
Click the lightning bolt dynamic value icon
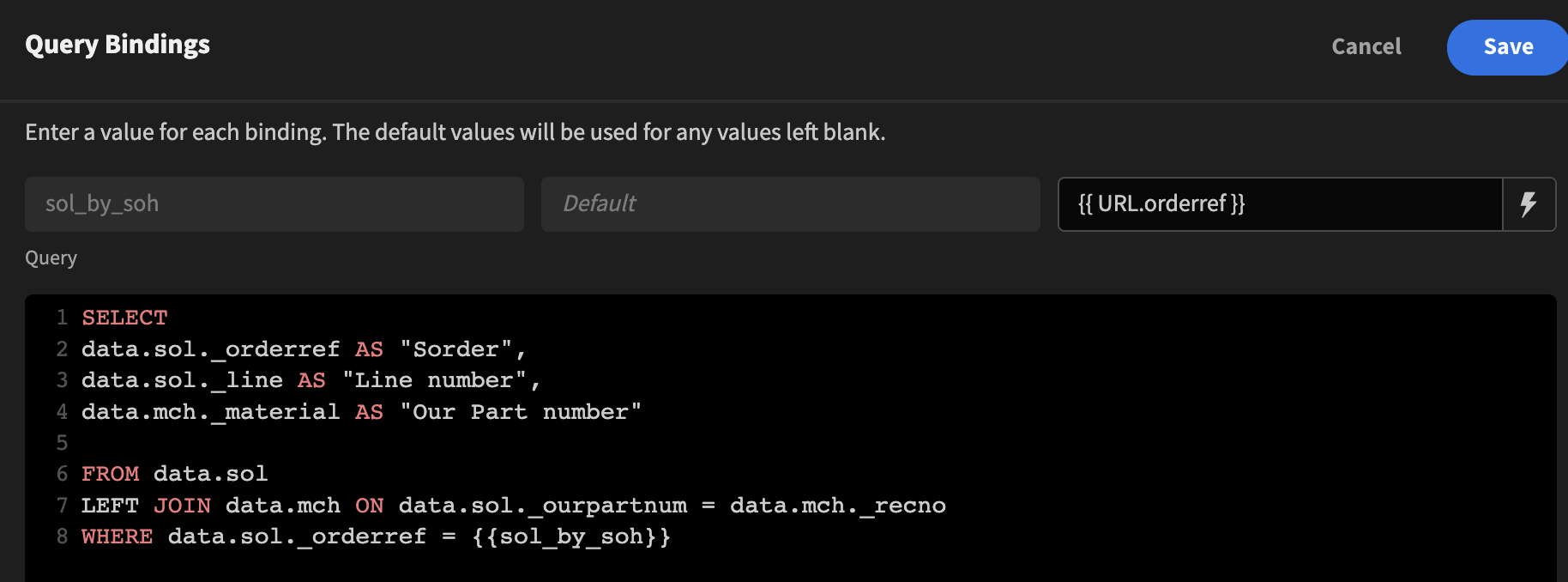tap(1529, 204)
